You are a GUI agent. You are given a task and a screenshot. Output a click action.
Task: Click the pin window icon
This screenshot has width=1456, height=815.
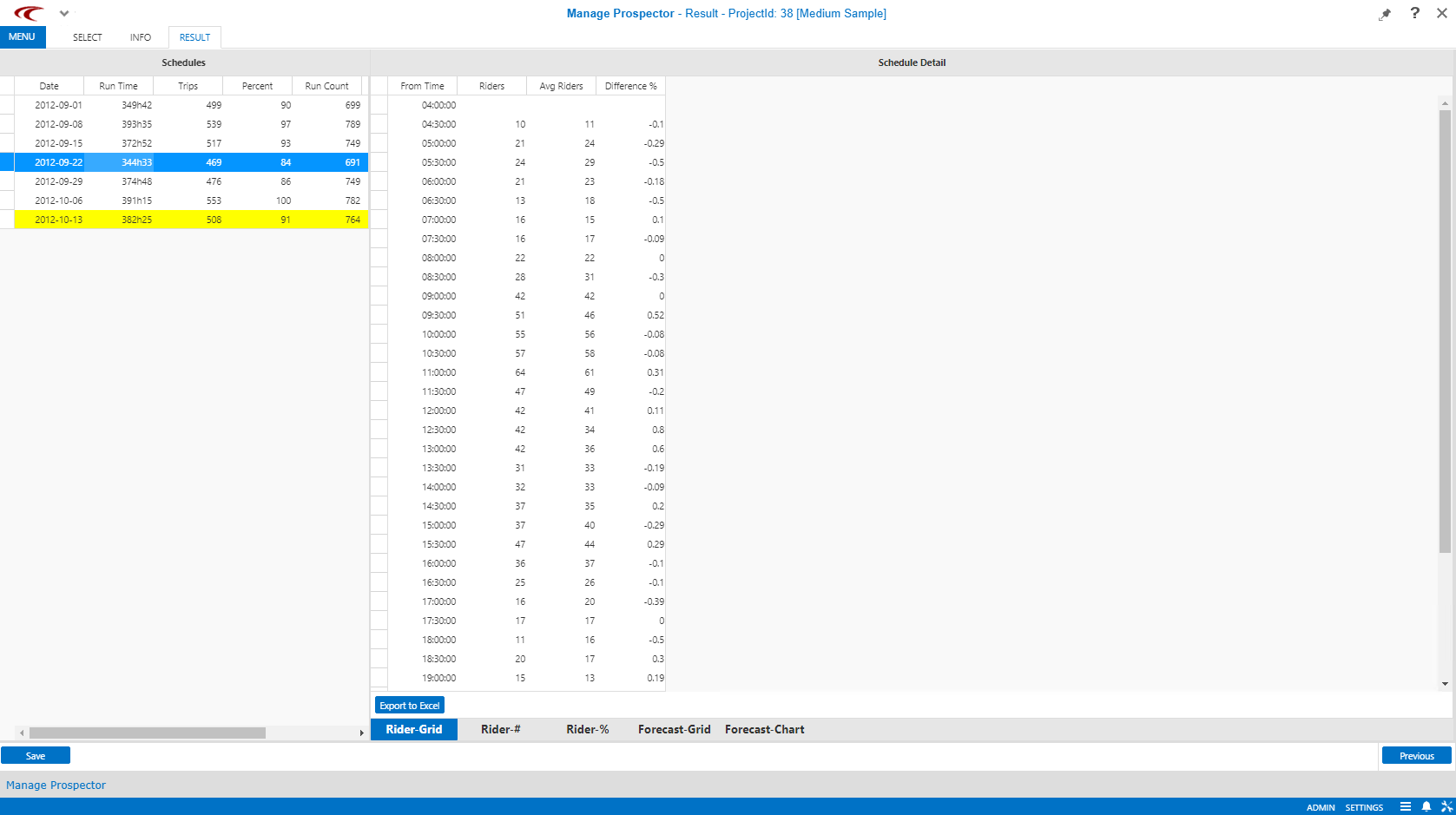click(x=1385, y=14)
